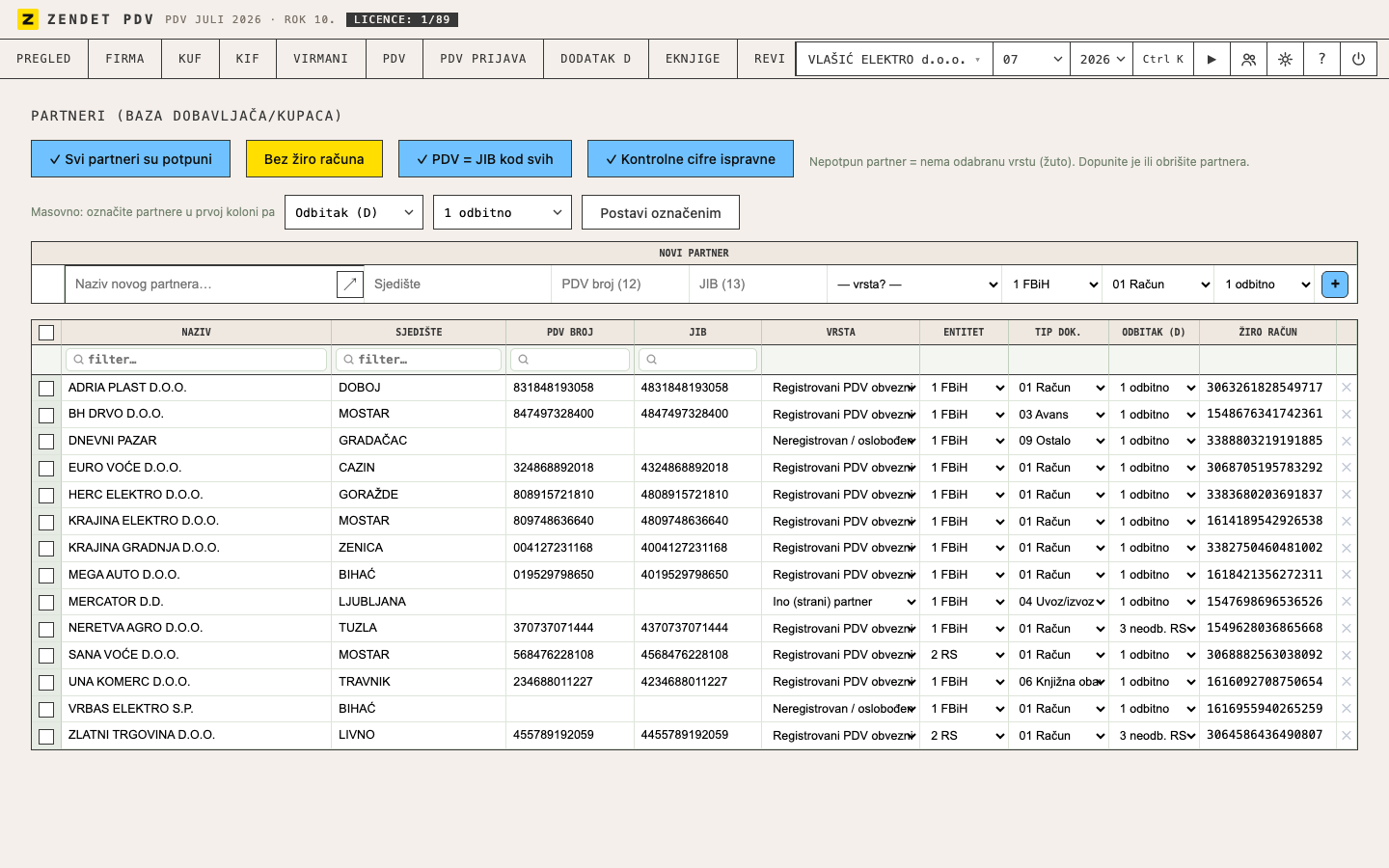The width and height of the screenshot is (1389, 868).
Task: Open the KUF tab
Action: [190, 59]
